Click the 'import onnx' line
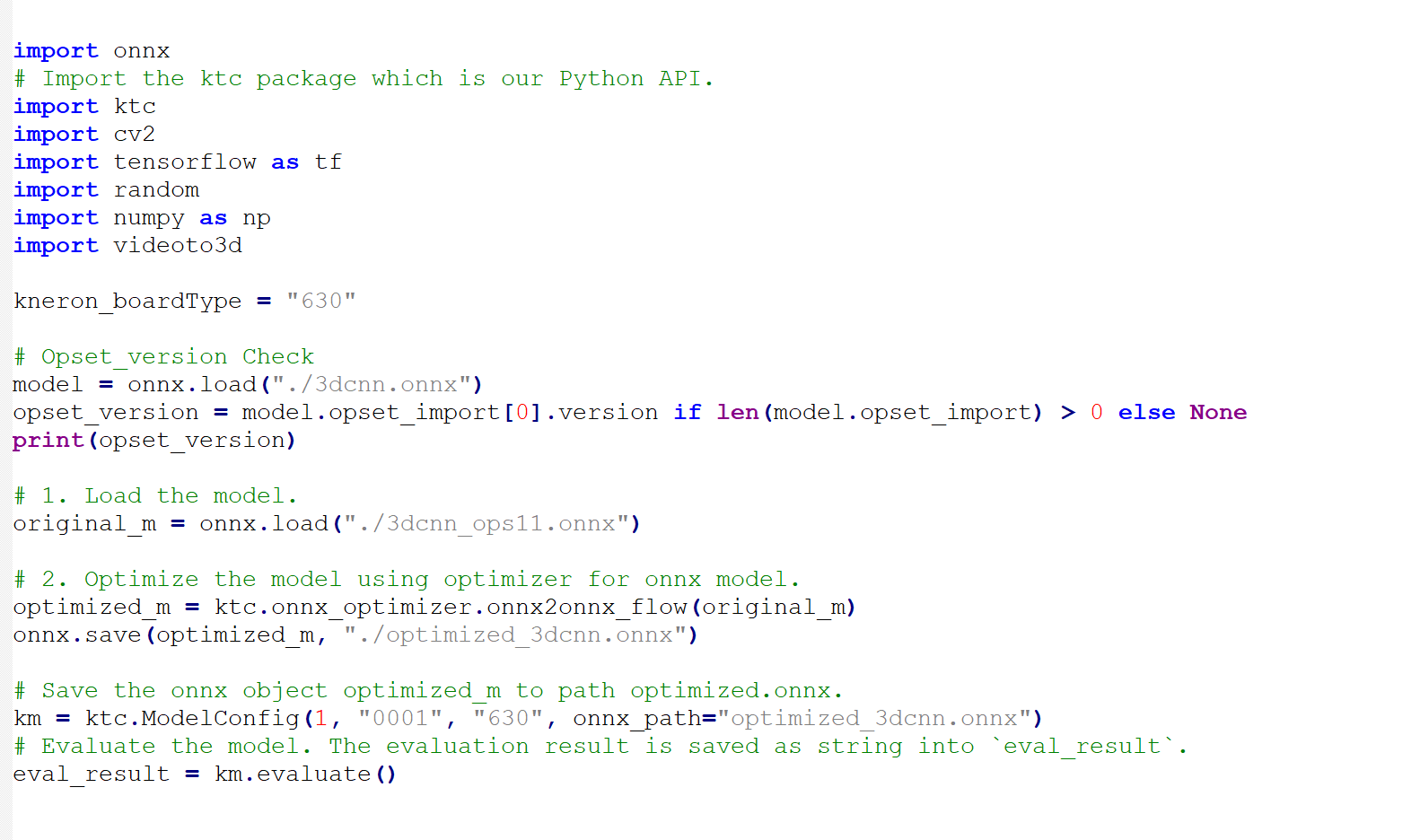Image resolution: width=1411 pixels, height=840 pixels. pyautogui.click(x=92, y=51)
